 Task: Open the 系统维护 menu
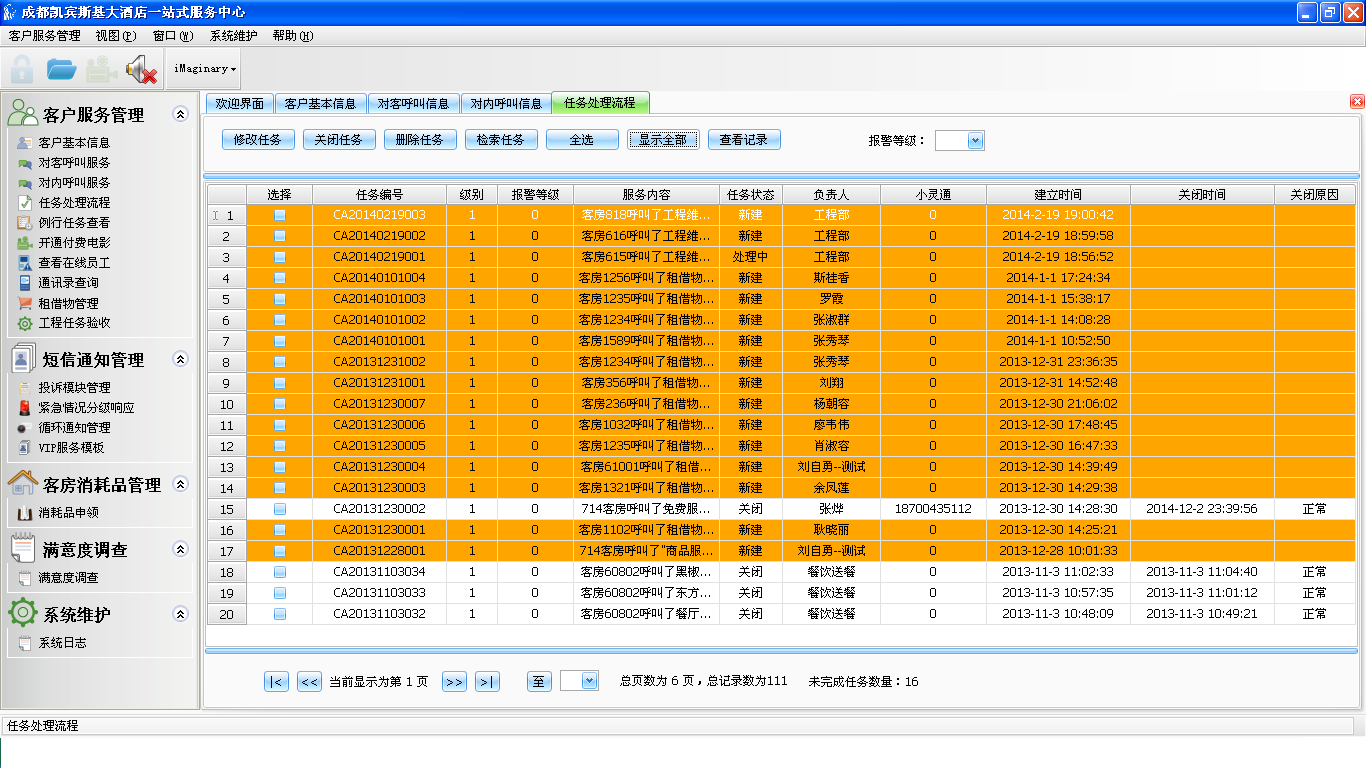tap(233, 36)
